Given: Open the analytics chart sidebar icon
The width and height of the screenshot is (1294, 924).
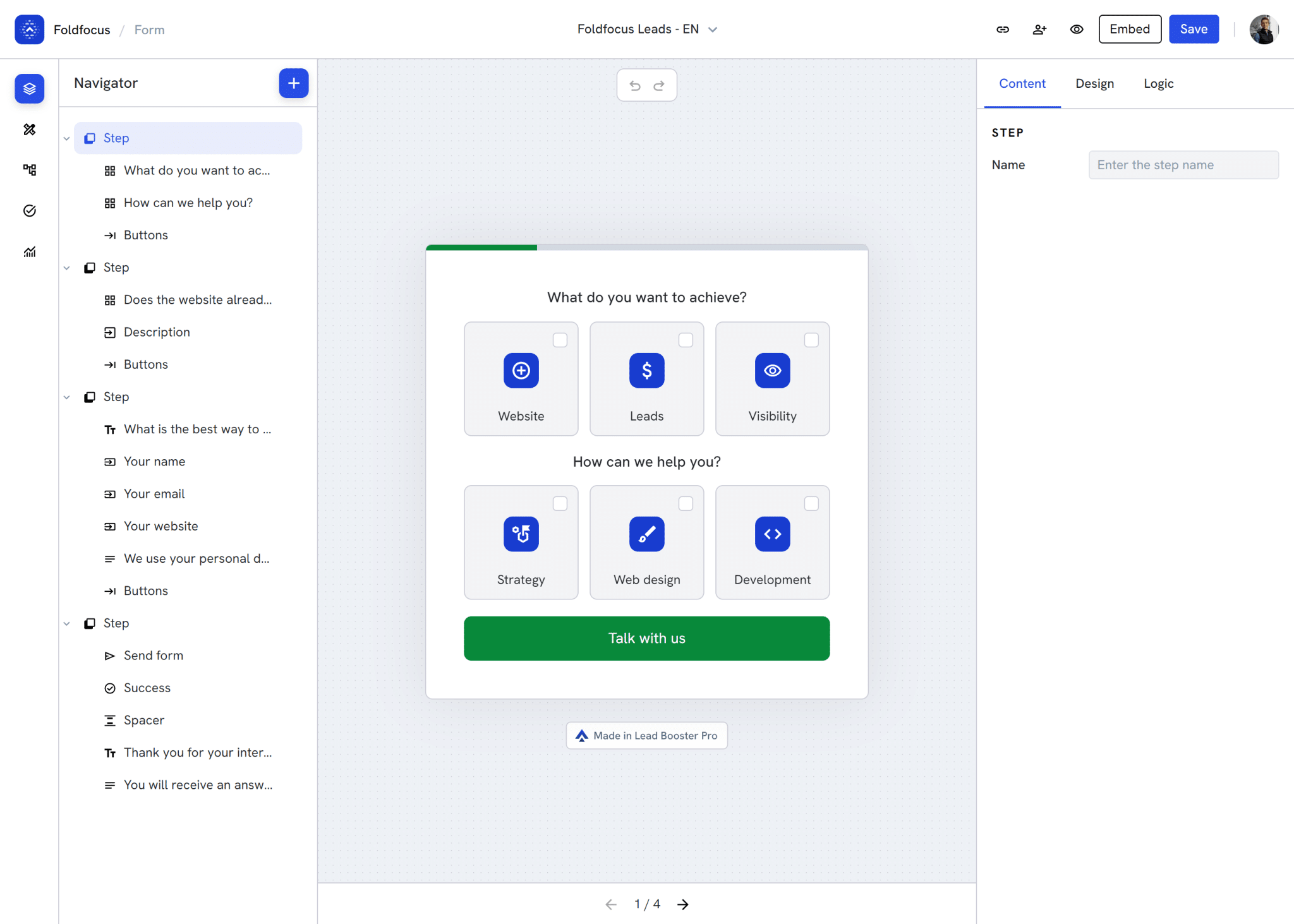Looking at the screenshot, I should pyautogui.click(x=30, y=251).
